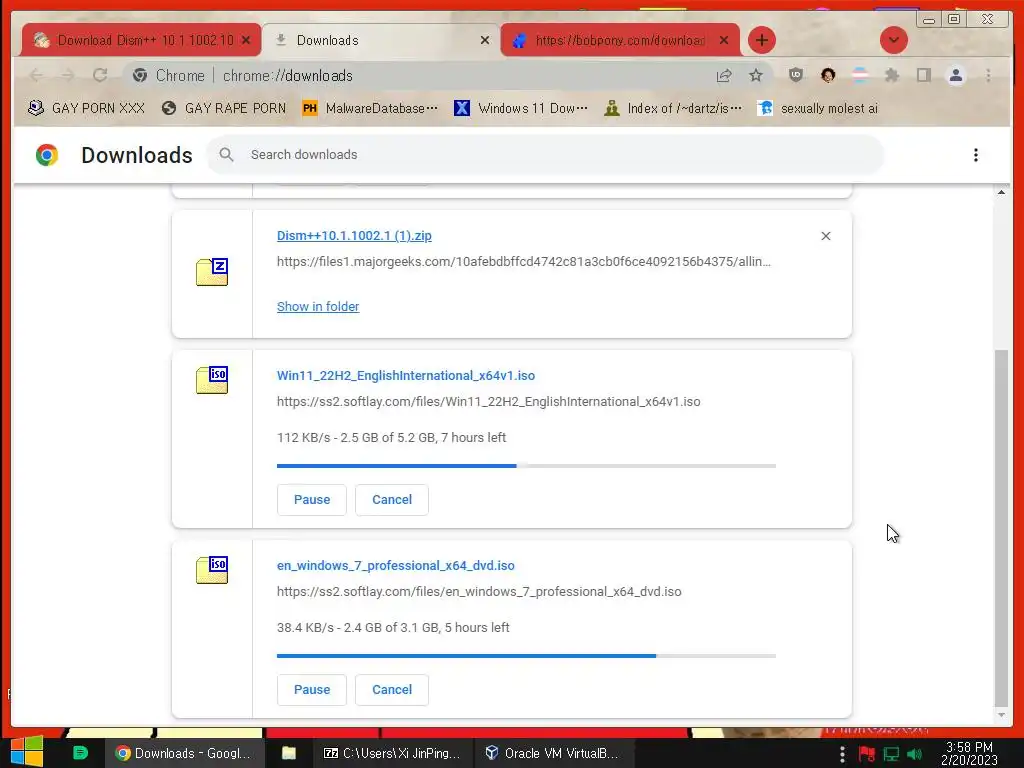Close the Downloads tab
Viewport: 1024px width, 768px height.
tap(485, 40)
